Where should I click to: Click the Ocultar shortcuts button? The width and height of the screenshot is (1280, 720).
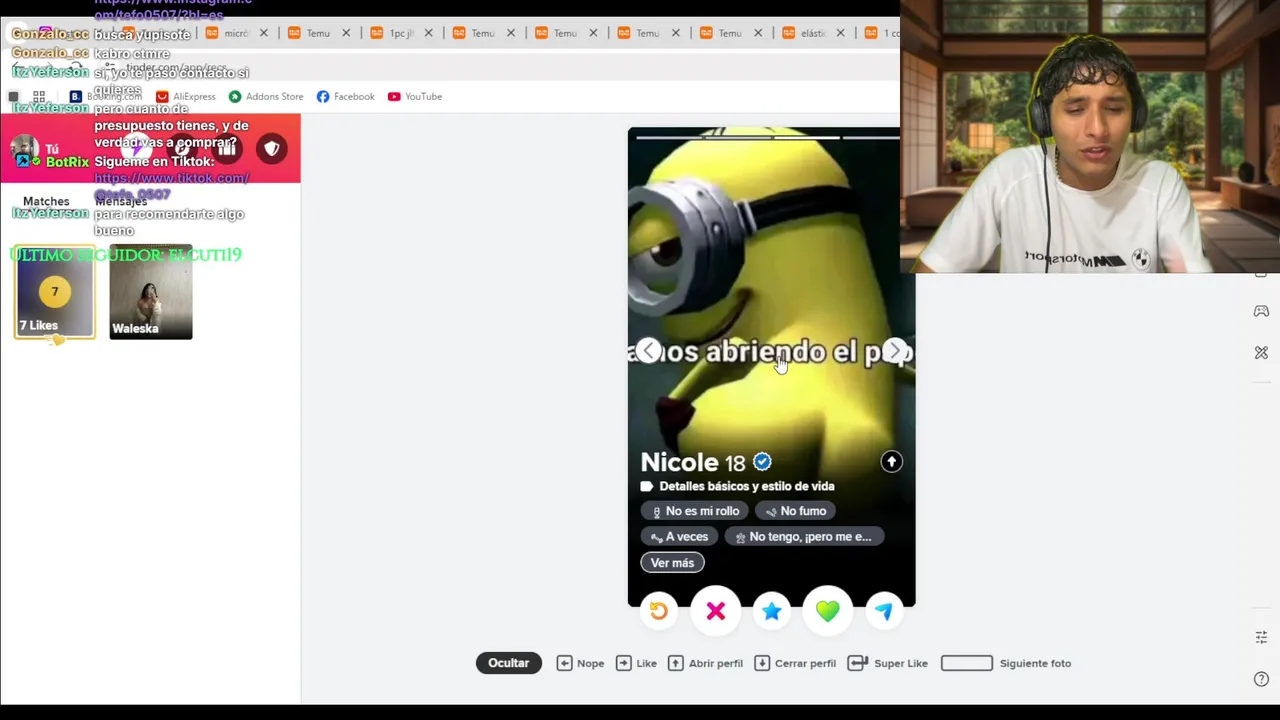509,663
